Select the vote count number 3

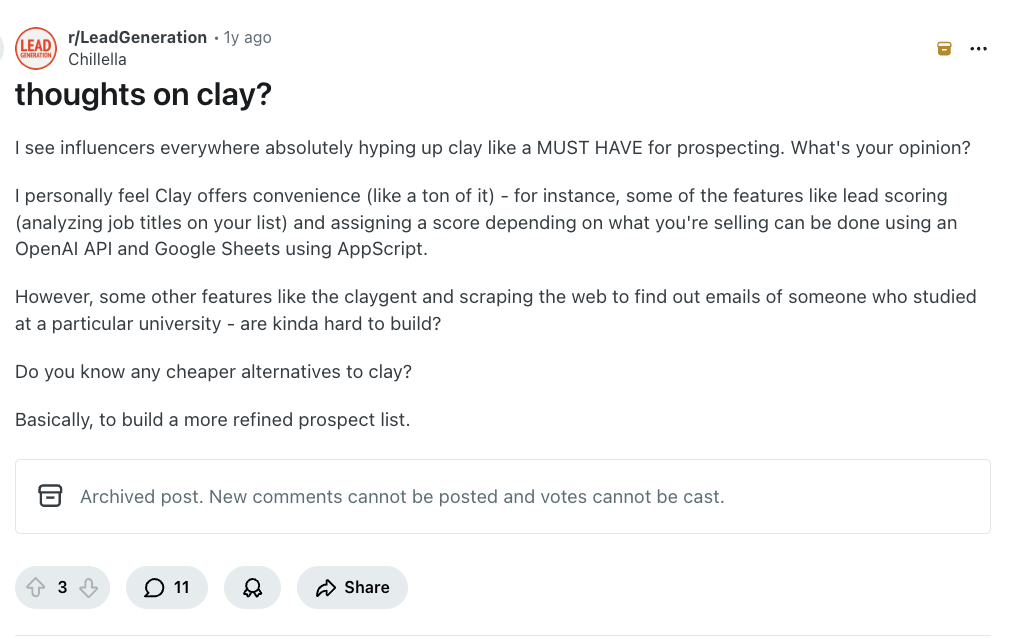[62, 587]
